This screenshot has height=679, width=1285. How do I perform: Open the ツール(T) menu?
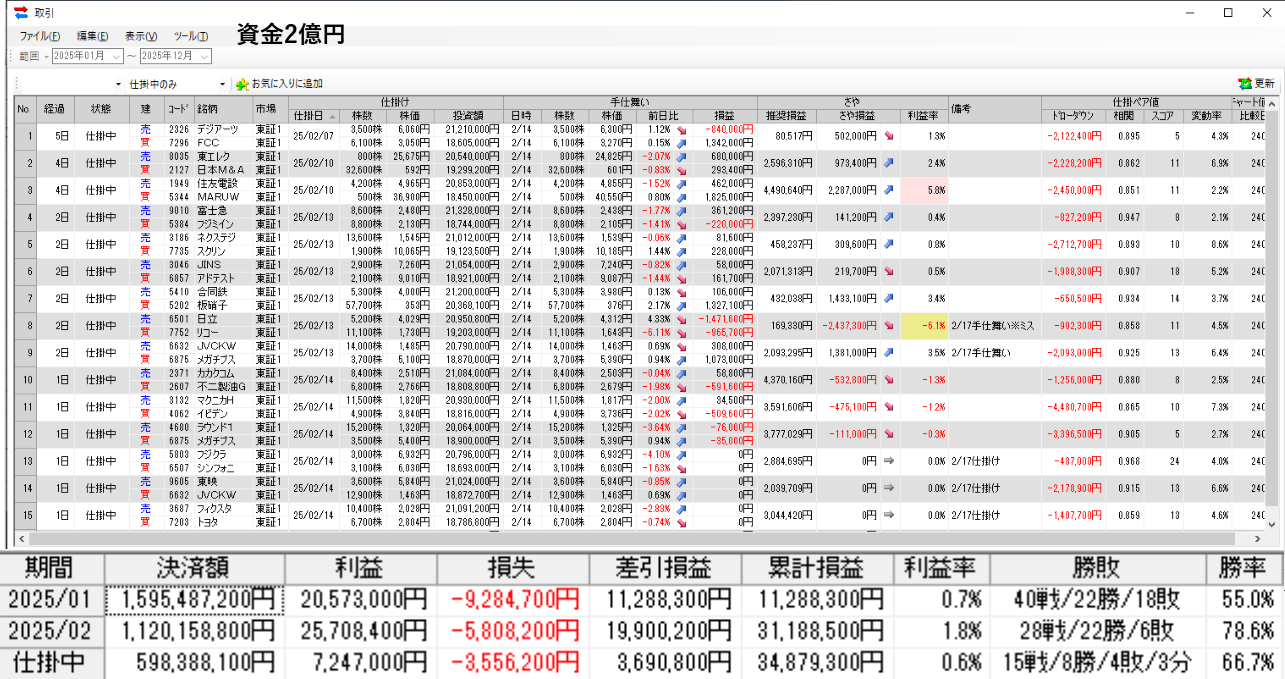[x=190, y=36]
